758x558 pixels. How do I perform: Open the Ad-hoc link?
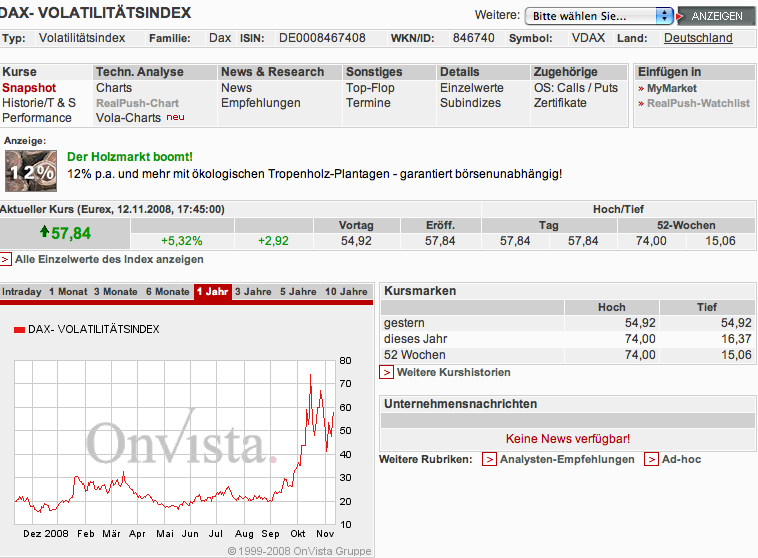click(681, 459)
